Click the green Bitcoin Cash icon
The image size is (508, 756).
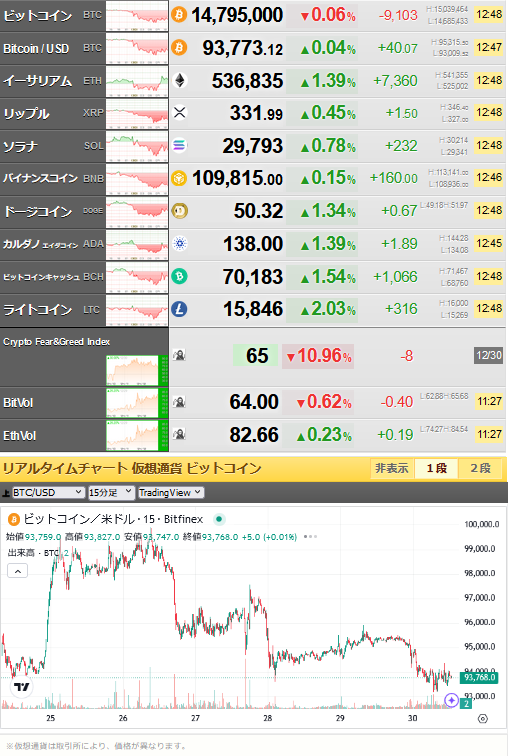click(x=179, y=276)
